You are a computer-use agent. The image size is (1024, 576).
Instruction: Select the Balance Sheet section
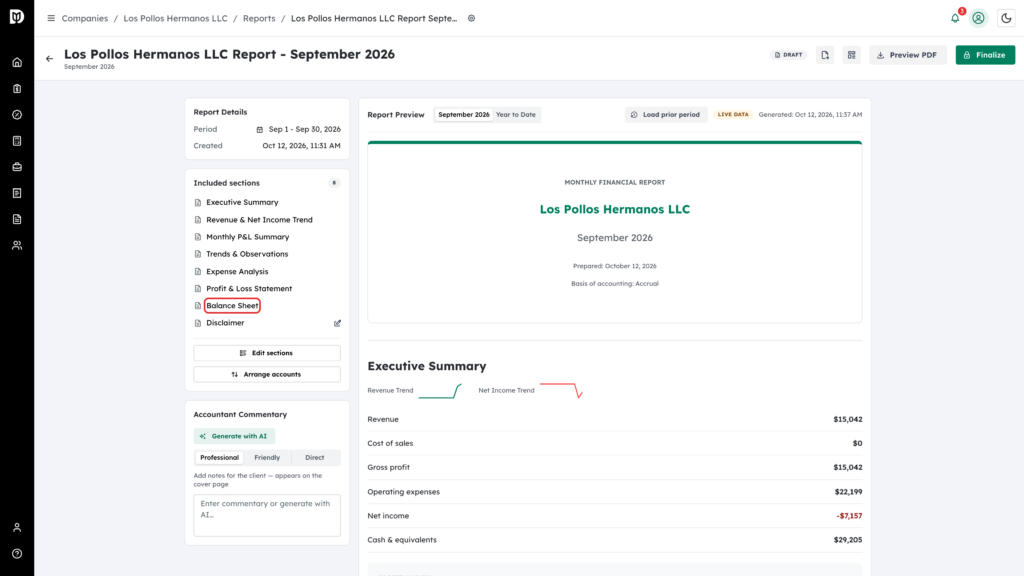pyautogui.click(x=232, y=306)
